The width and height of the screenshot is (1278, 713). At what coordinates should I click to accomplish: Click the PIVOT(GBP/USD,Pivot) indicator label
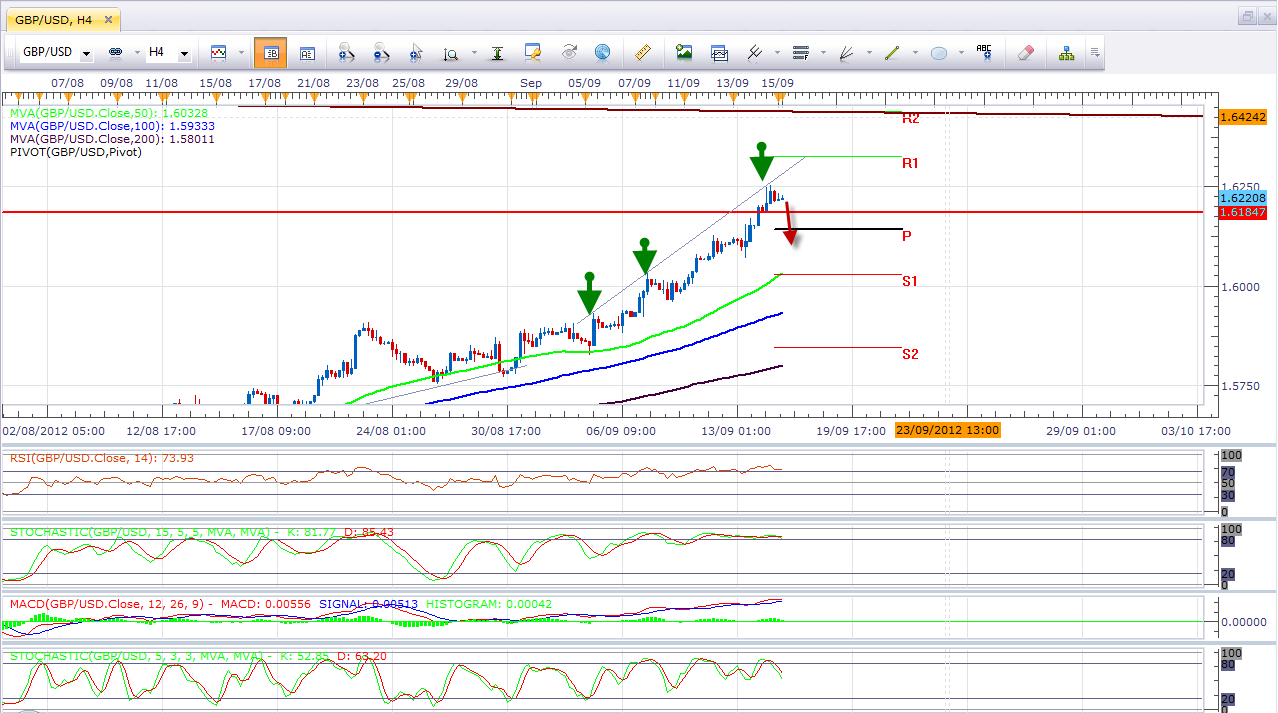[x=76, y=152]
